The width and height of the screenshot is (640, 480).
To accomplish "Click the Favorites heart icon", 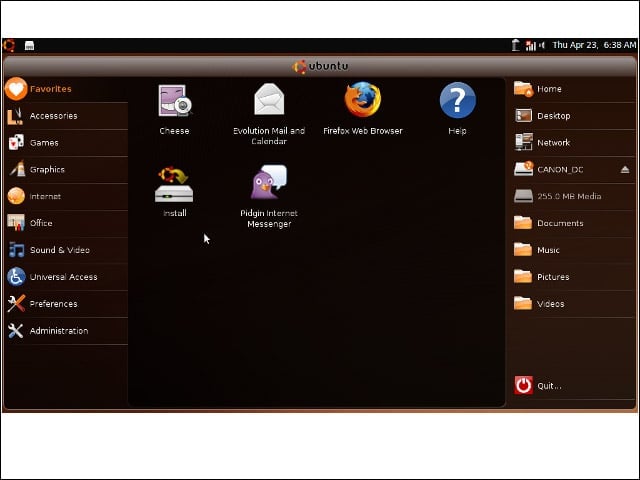I will click(x=16, y=89).
